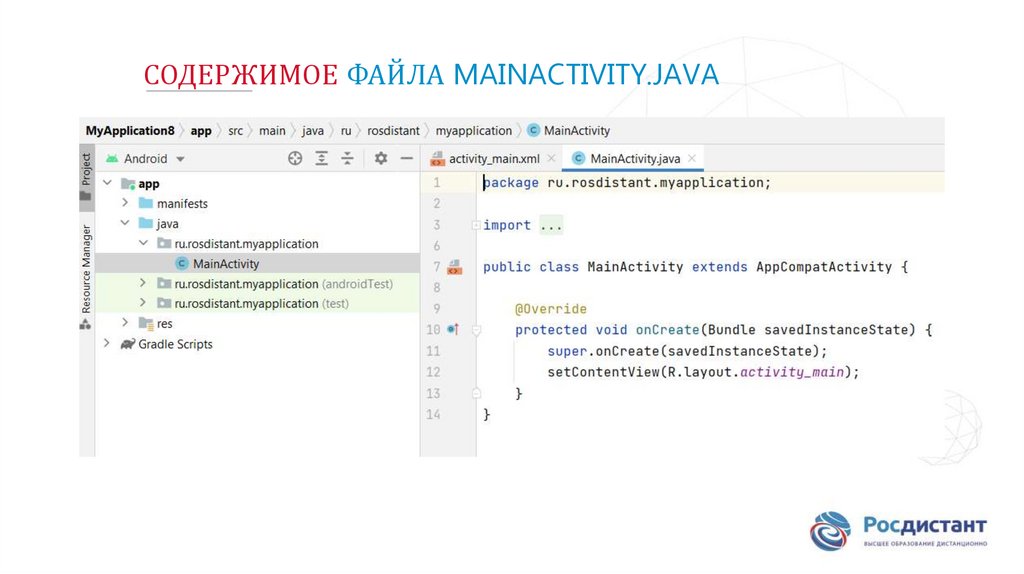Screen dimensions: 1024x574
Task: Click the related XML file gutter icon on line 7
Action: coord(454,267)
